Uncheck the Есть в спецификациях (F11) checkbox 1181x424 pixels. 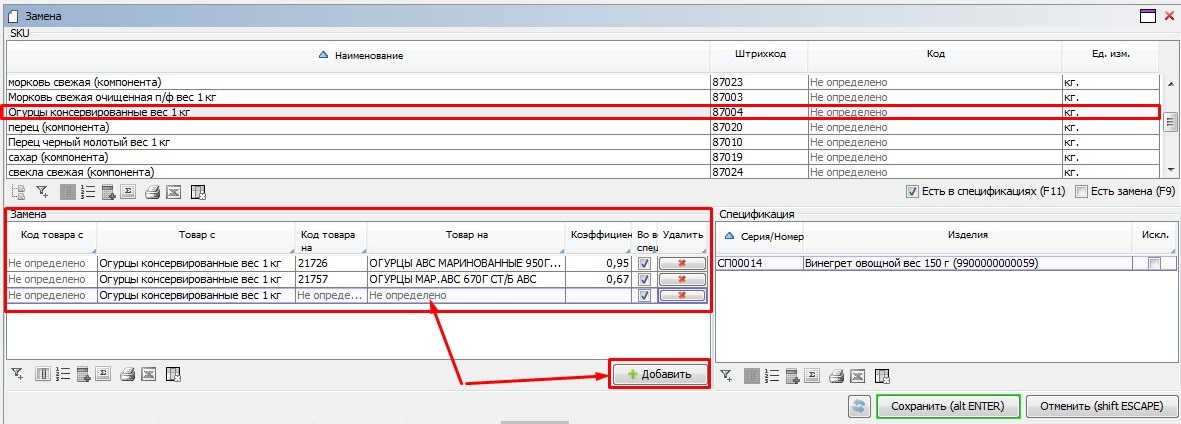tap(911, 192)
